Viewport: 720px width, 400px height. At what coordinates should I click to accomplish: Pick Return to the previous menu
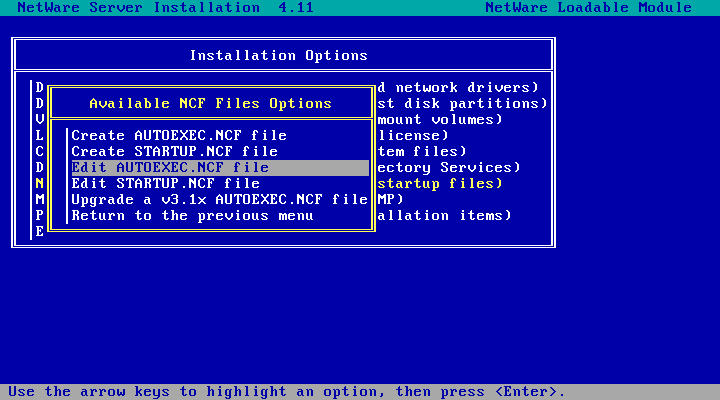192,216
